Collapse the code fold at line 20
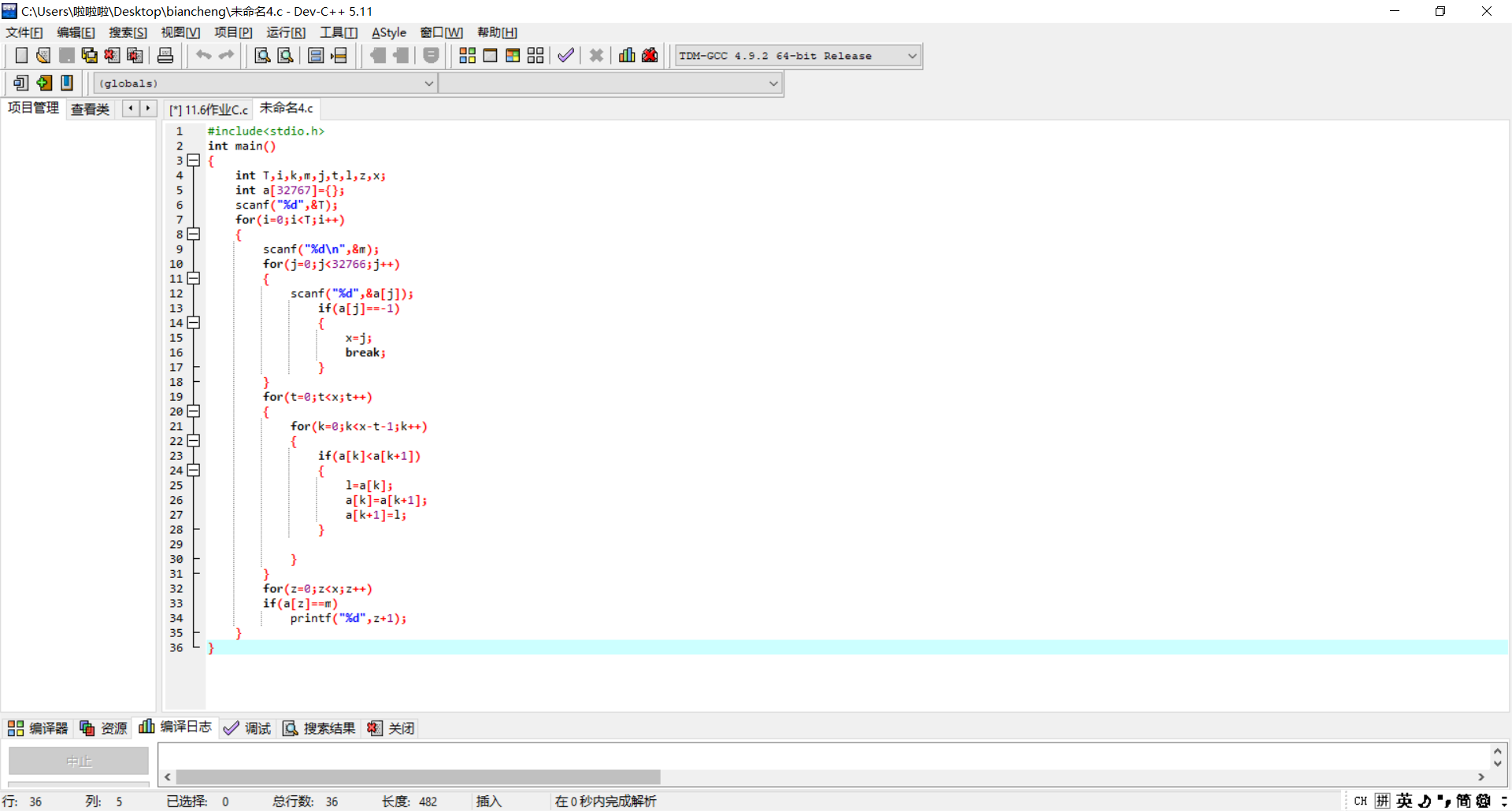 (194, 412)
